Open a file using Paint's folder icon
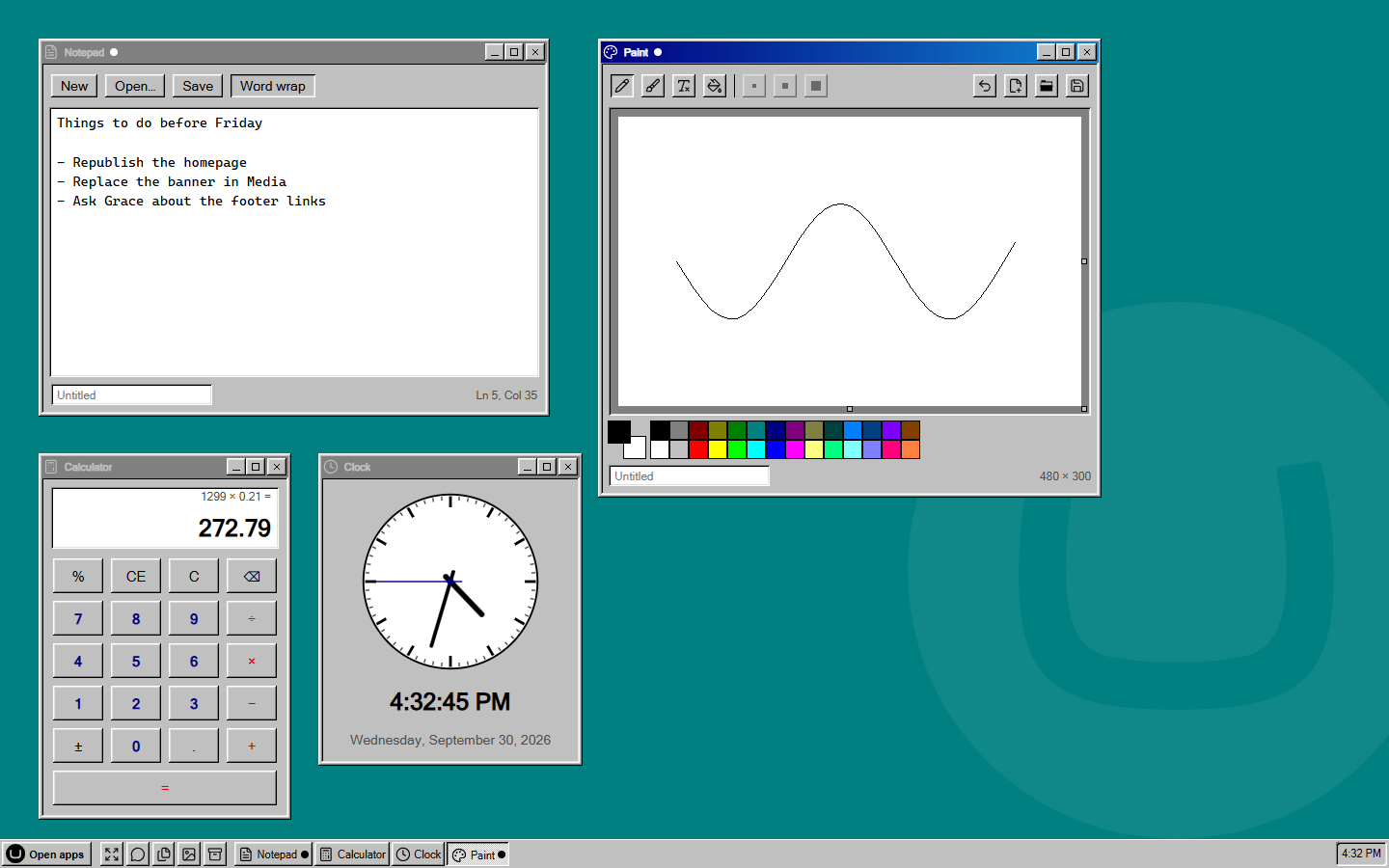 (x=1047, y=86)
